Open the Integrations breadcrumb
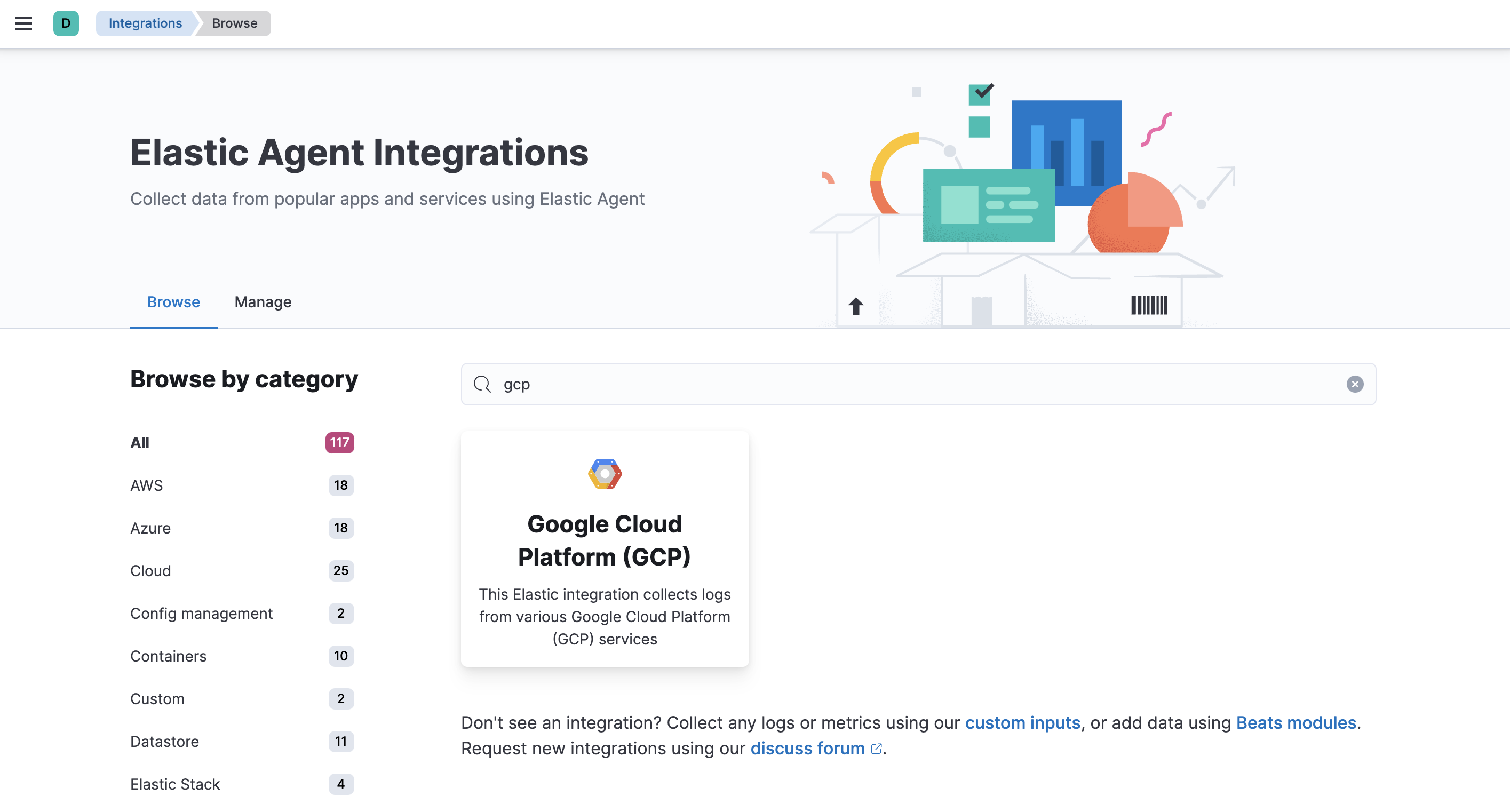 click(x=144, y=23)
